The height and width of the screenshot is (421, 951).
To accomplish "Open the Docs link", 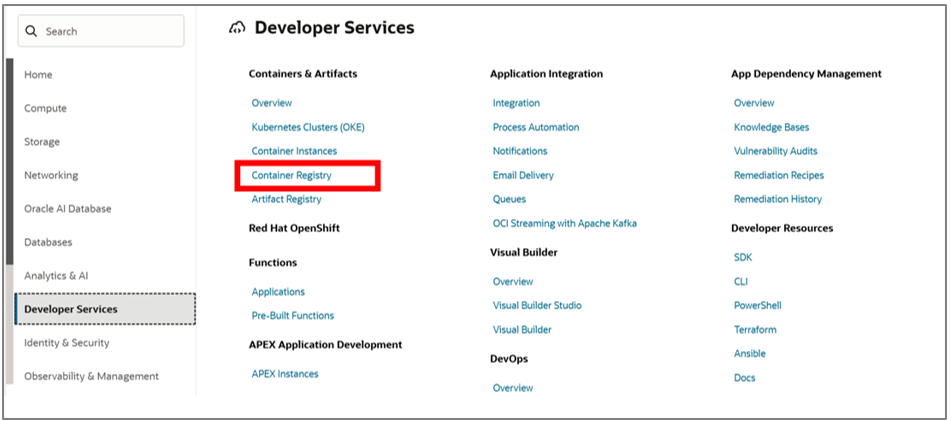I will tap(745, 377).
